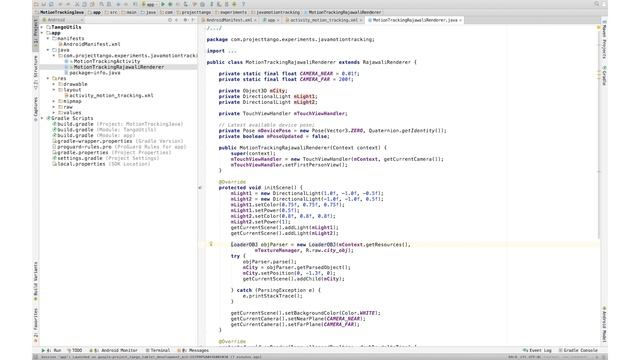640x360 pixels.
Task: Click the javamotiontracking breadcrumb
Action: coord(278,12)
